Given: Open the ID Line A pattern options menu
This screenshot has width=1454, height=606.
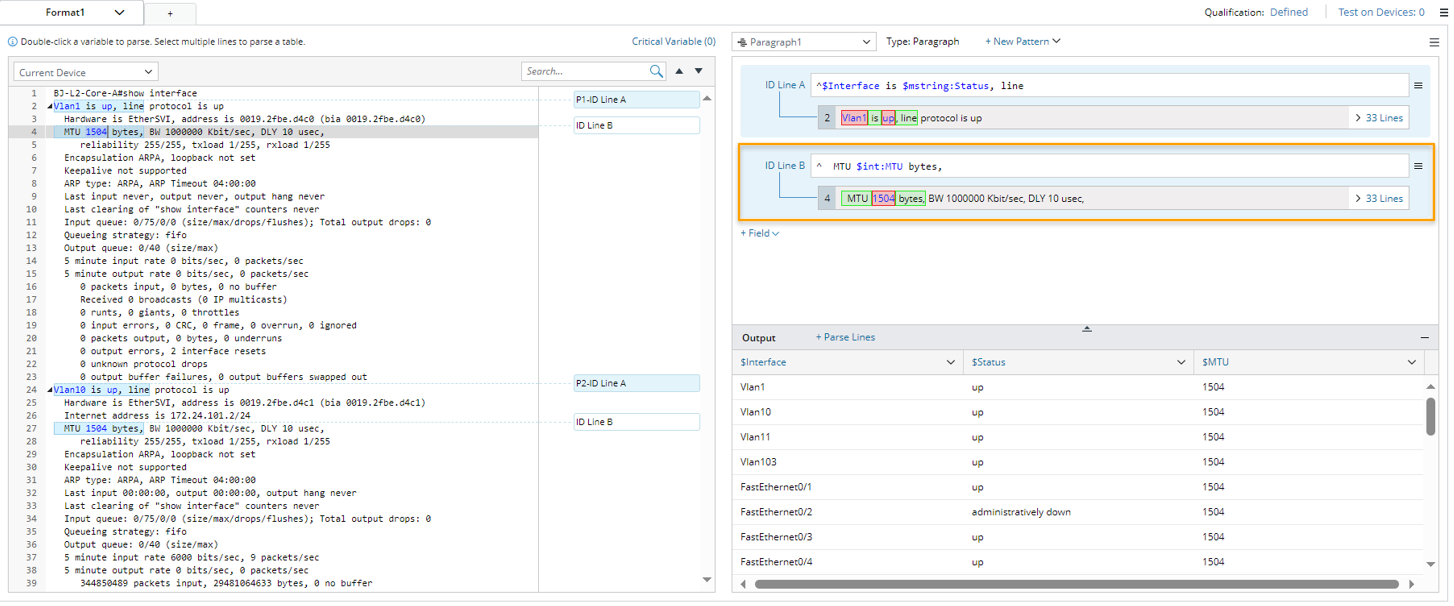Looking at the screenshot, I should coord(1418,85).
